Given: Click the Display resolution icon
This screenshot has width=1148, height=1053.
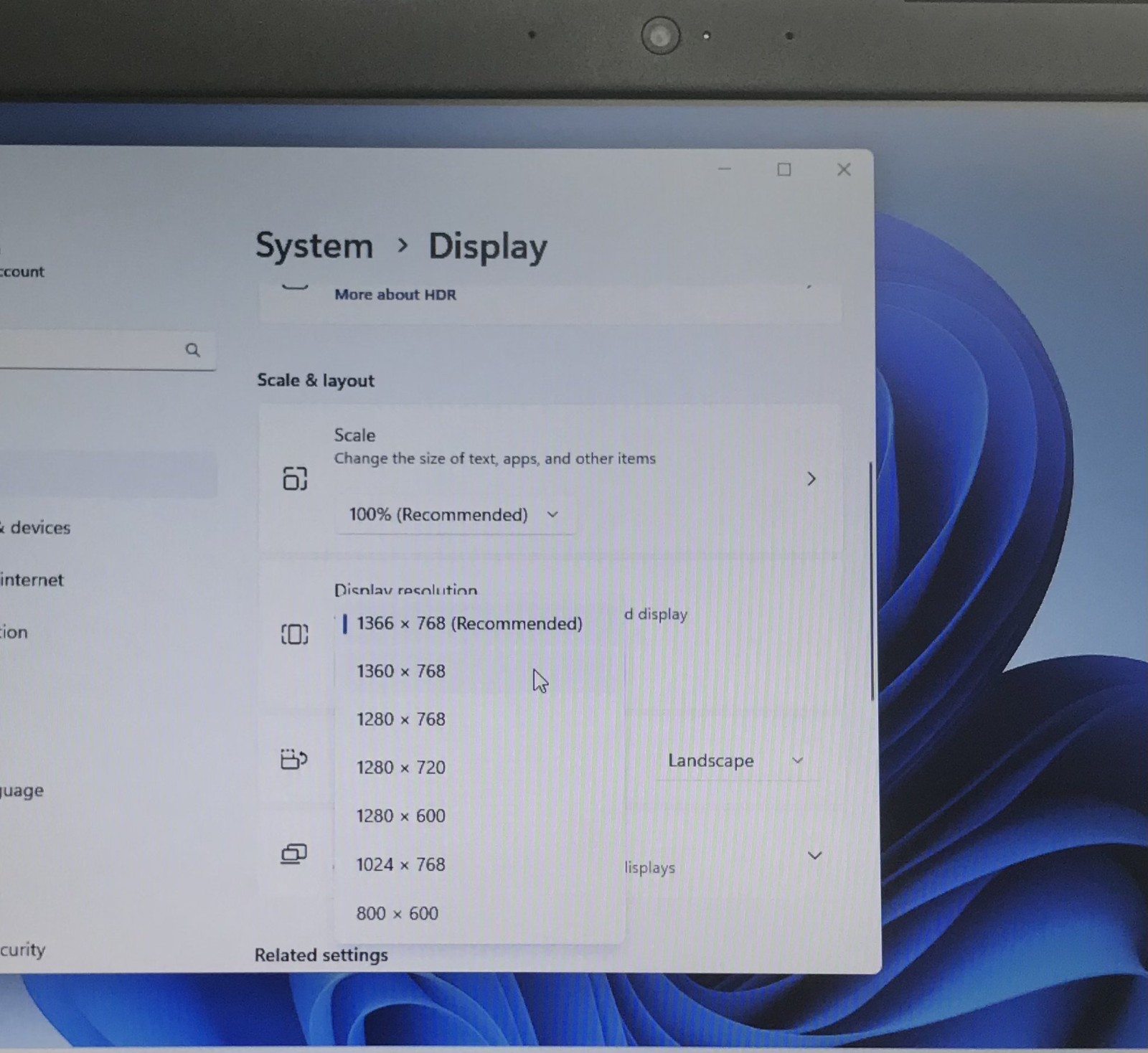Looking at the screenshot, I should tap(295, 634).
